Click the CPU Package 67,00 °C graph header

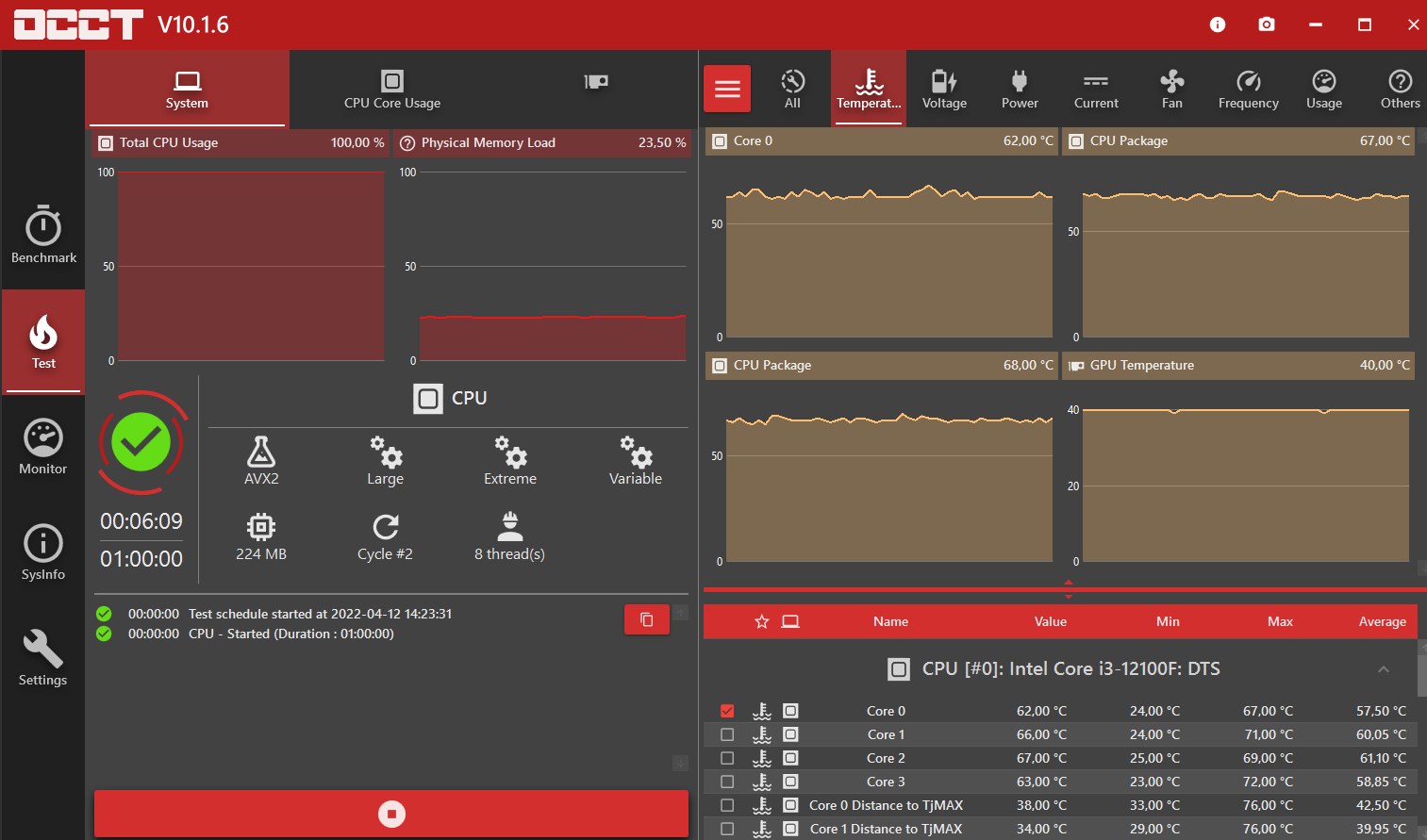click(x=1238, y=141)
